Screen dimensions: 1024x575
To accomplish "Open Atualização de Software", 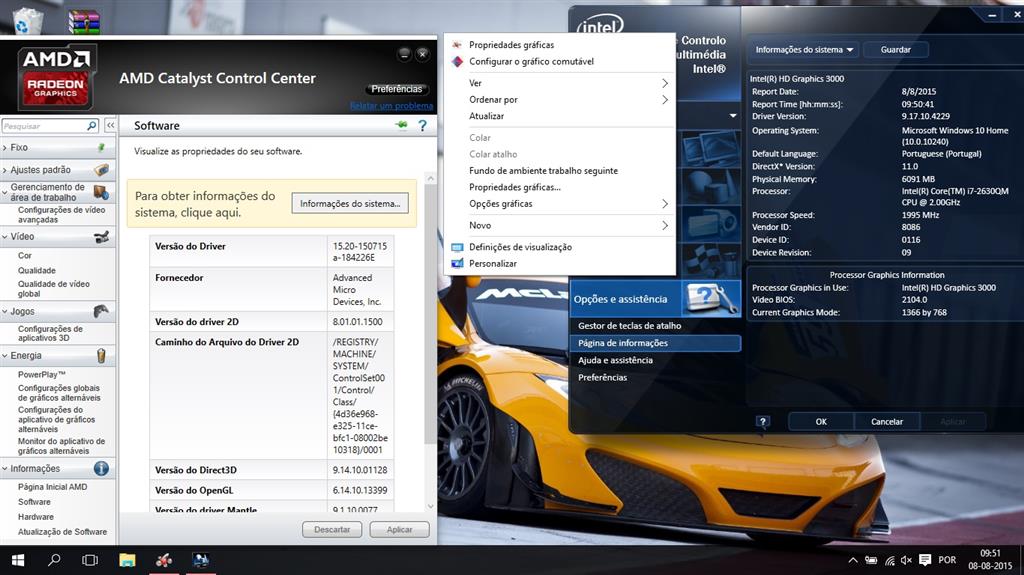I will point(62,532).
